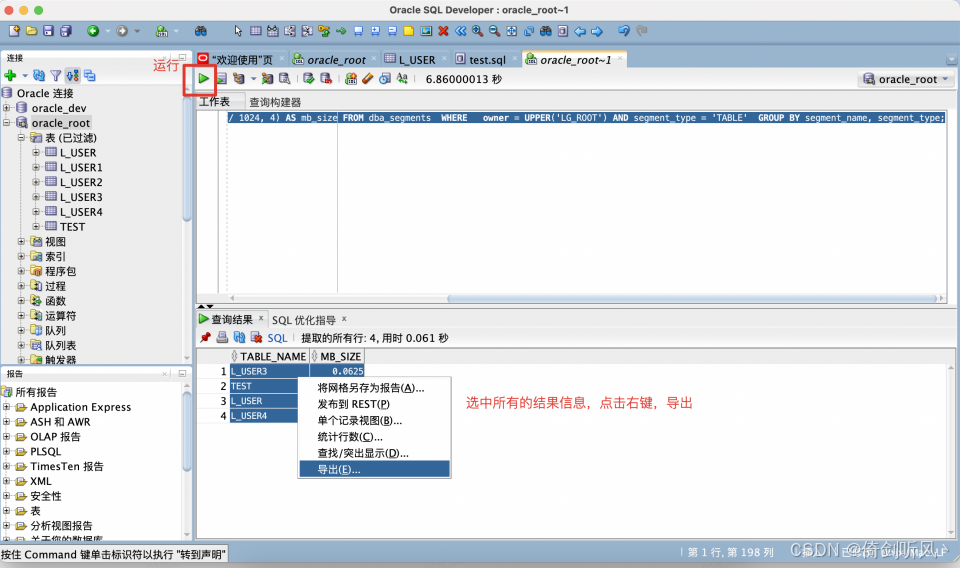Viewport: 960px width, 568px height.
Task: Open dropdown arrow next to New Connection plus
Action: [25, 76]
